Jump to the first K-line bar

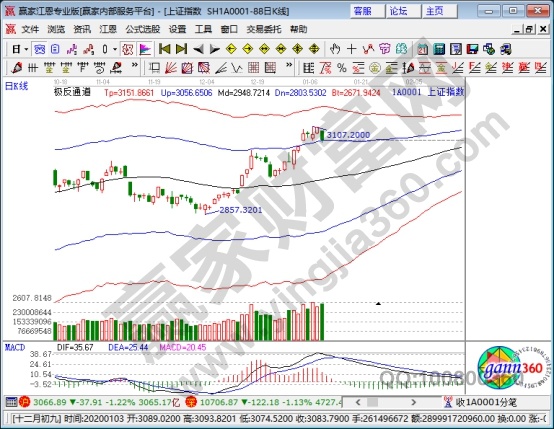tap(165, 49)
